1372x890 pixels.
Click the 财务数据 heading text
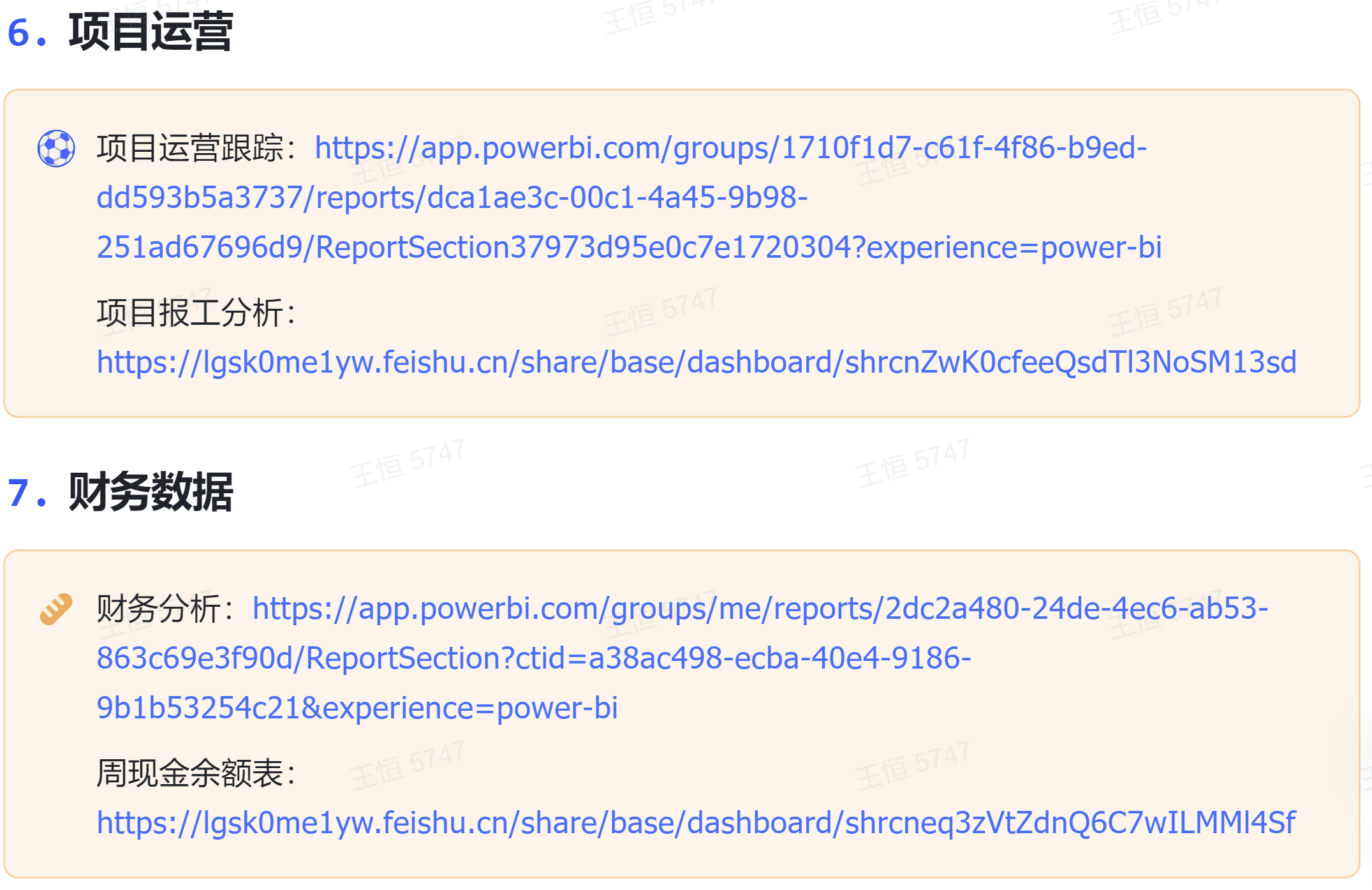pyautogui.click(x=151, y=493)
